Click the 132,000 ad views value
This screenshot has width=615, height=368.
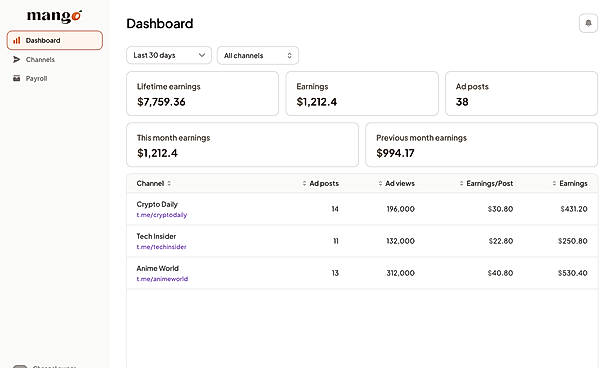(400, 241)
